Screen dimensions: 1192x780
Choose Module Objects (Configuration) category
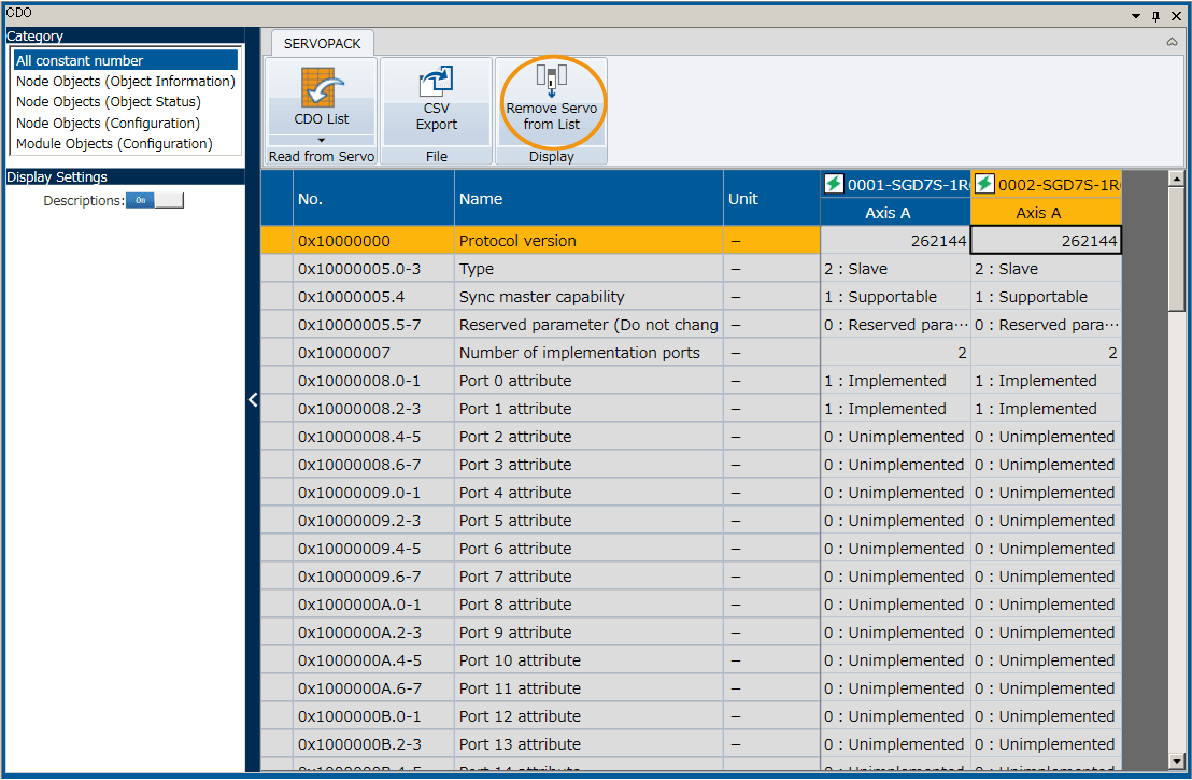coord(114,144)
